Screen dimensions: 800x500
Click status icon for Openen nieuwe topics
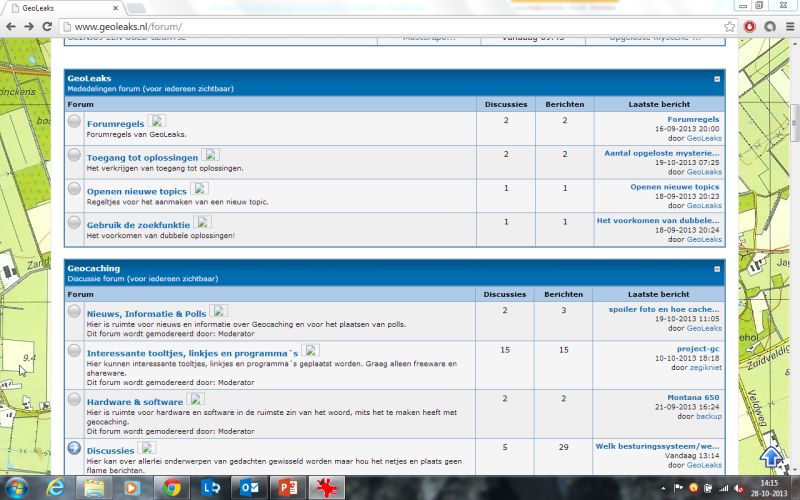[x=74, y=188]
